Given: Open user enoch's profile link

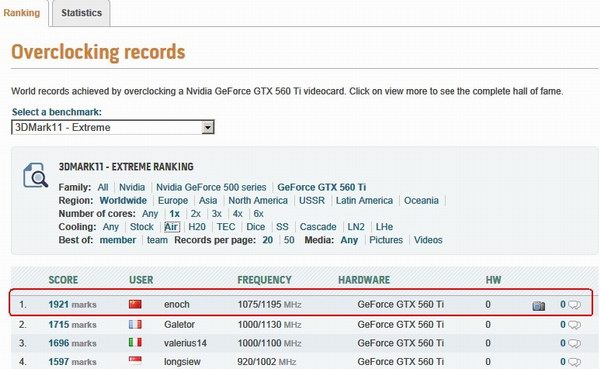Looking at the screenshot, I should coord(177,305).
